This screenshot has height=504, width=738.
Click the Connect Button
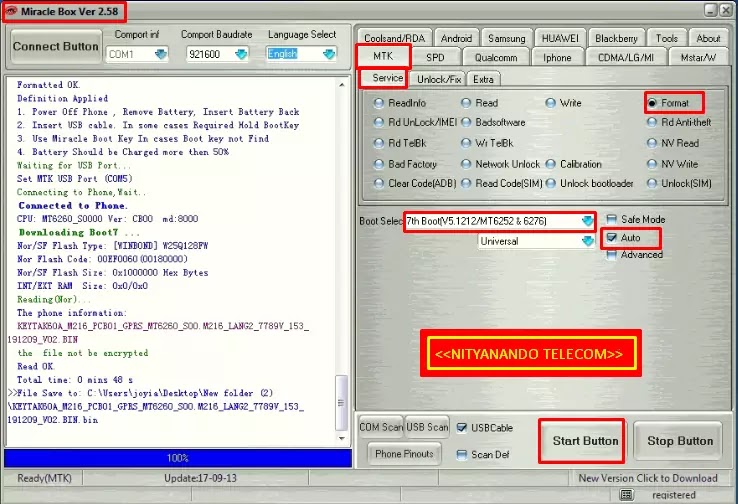coord(56,47)
